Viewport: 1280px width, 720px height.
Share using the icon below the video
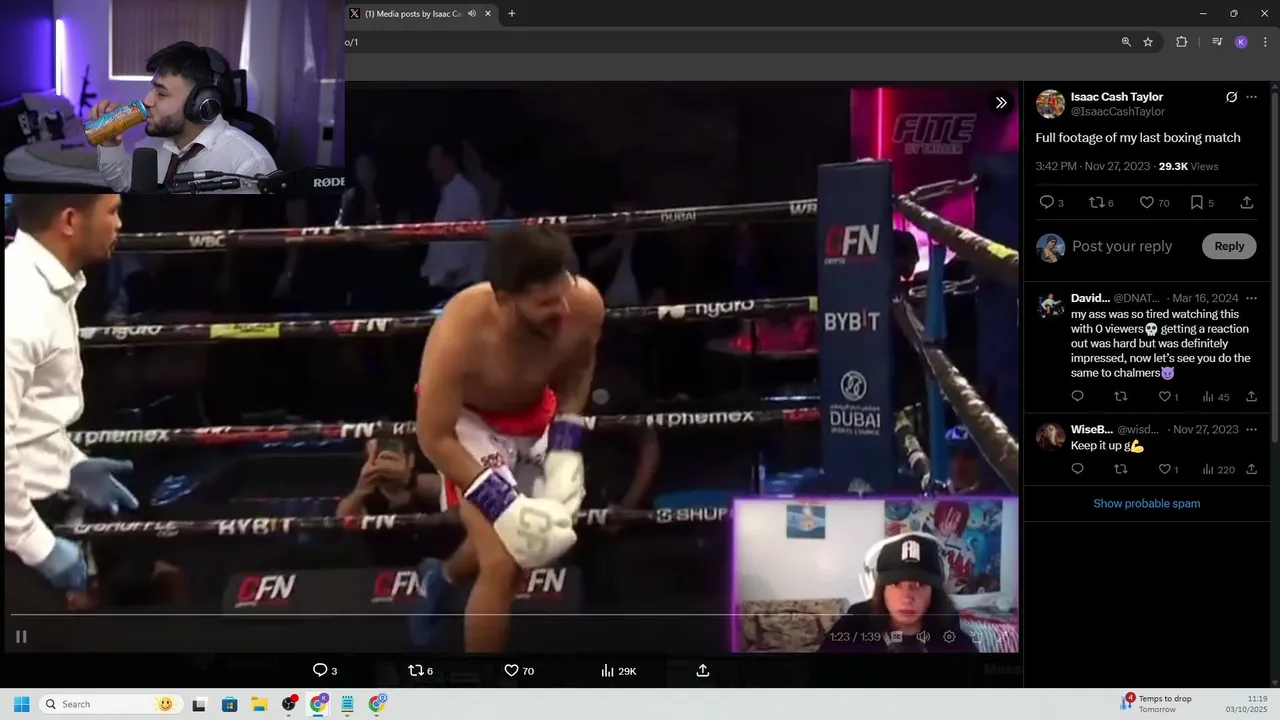pos(703,670)
